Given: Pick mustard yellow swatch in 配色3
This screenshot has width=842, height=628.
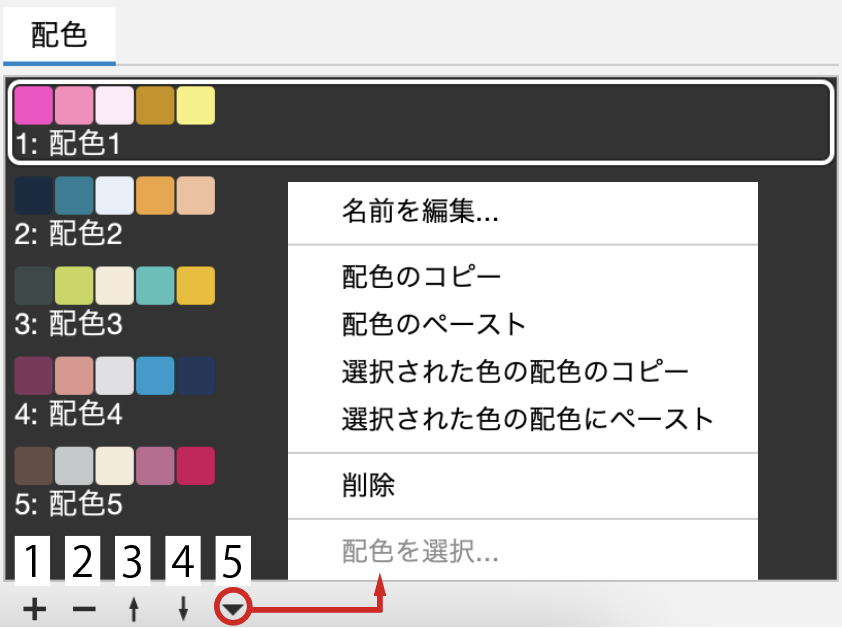Looking at the screenshot, I should (195, 286).
